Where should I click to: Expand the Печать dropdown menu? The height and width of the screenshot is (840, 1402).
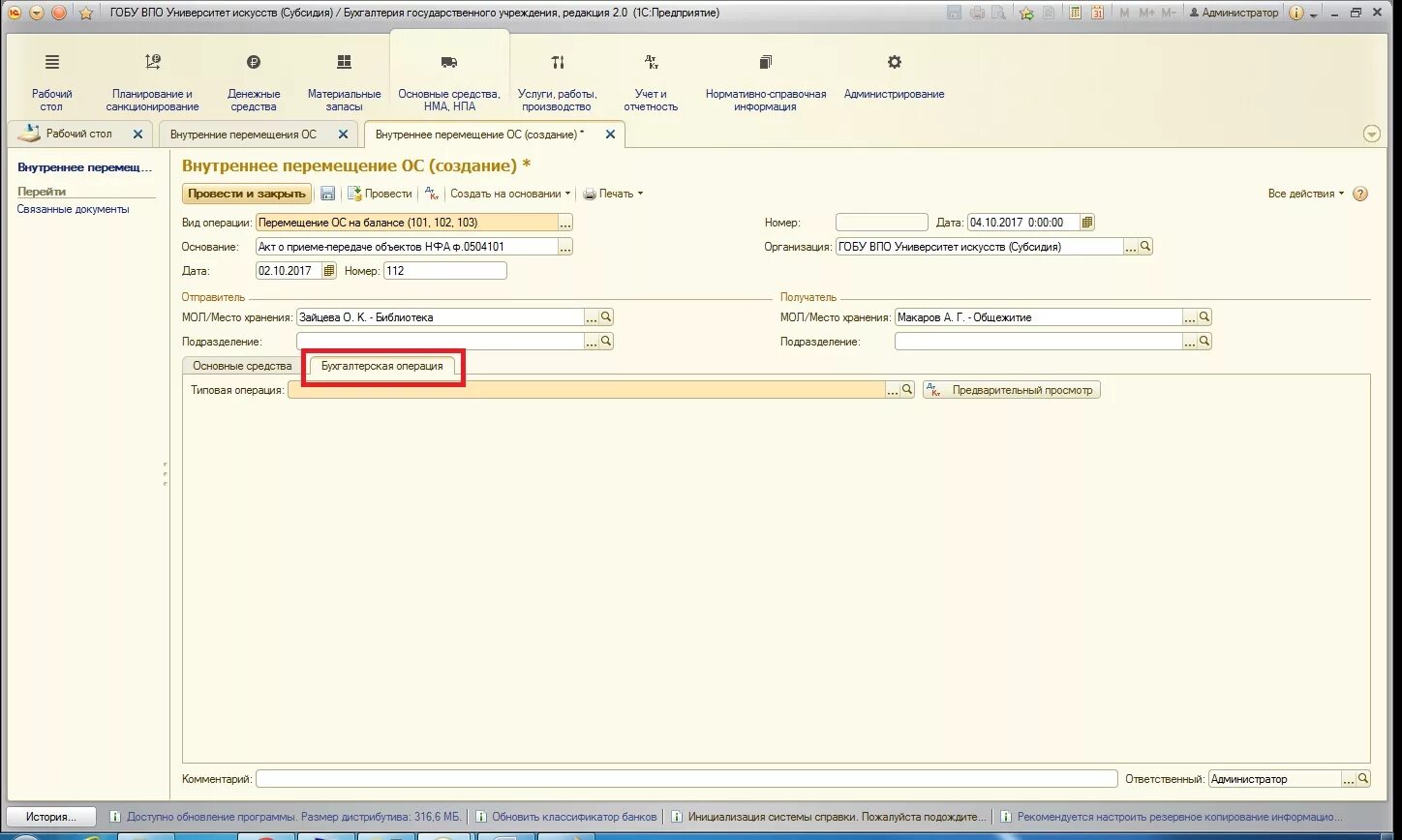(x=613, y=194)
